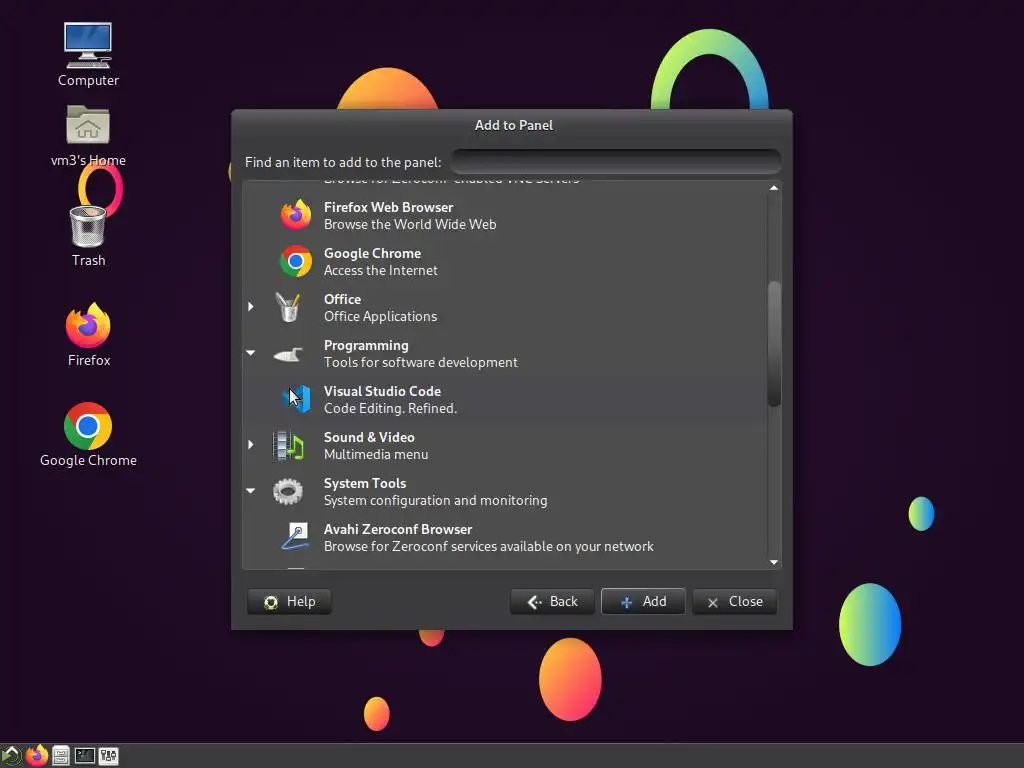Select the Firefox Web Browser icon in list
Image resolution: width=1024 pixels, height=768 pixels.
pos(296,215)
